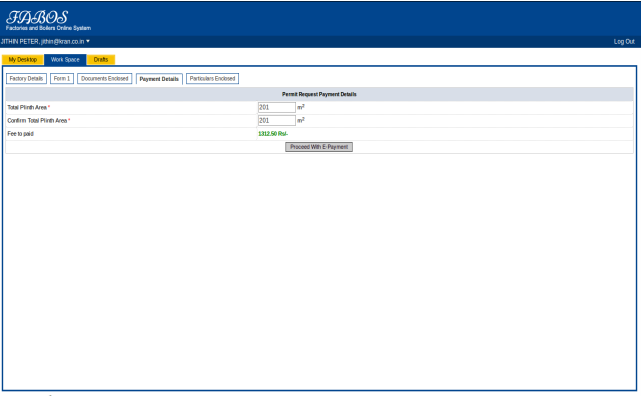Click Permit Request Payment Details heading
This screenshot has height=396, width=641.
point(319,94)
